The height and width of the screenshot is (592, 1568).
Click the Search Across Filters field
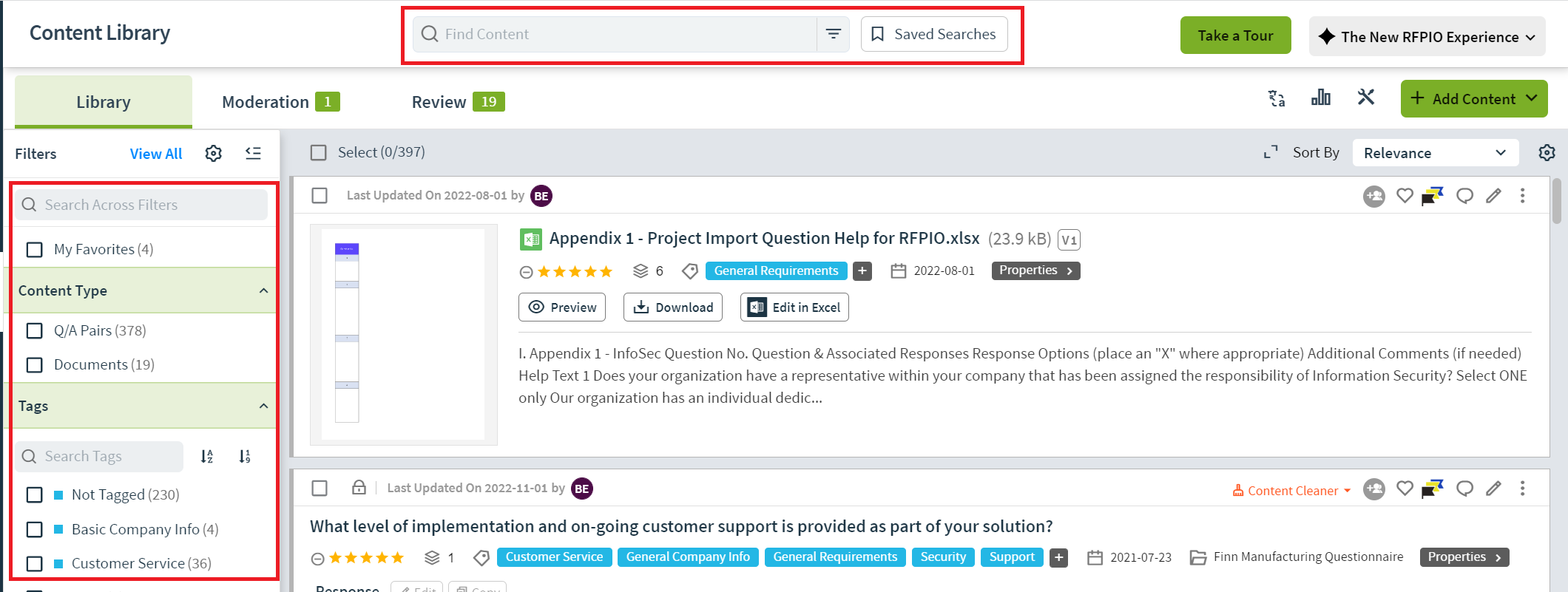click(x=141, y=205)
